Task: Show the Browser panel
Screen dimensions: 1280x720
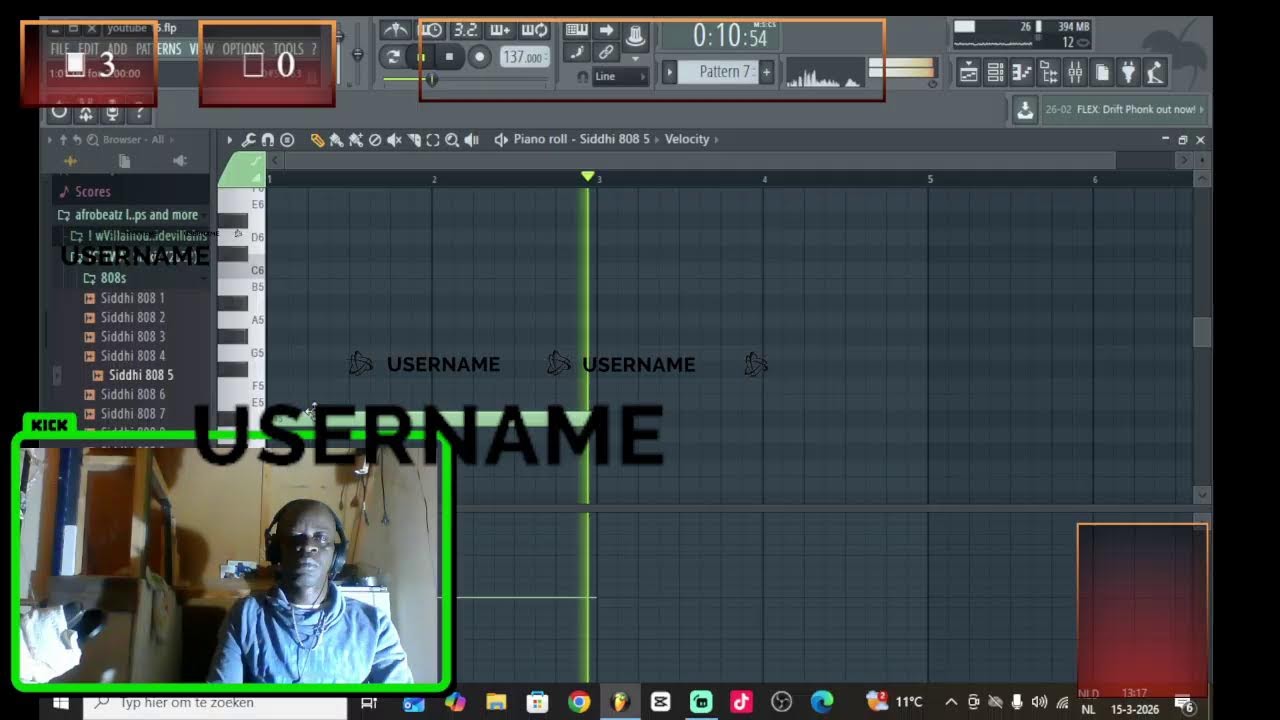Action: coord(1049,72)
